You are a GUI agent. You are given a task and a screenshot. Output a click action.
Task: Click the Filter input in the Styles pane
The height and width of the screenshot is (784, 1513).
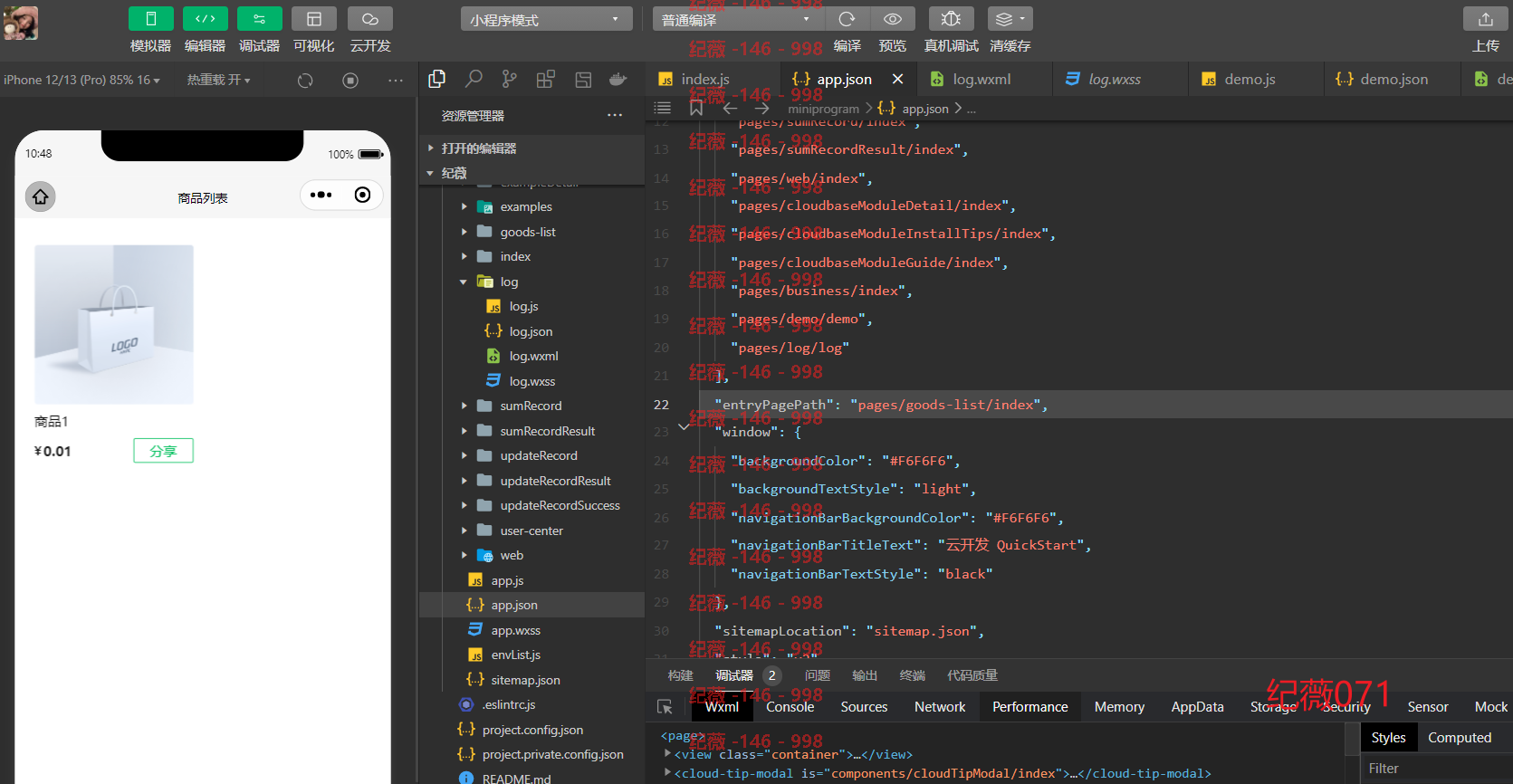pos(1437,769)
